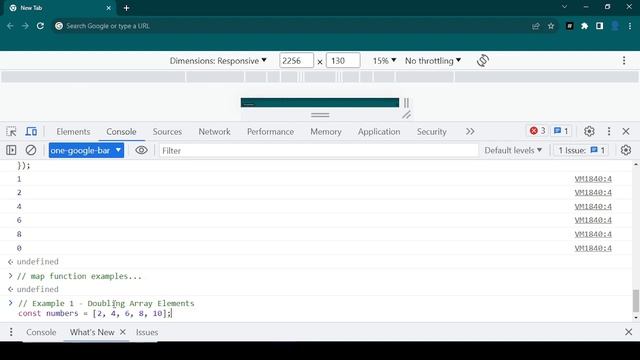Screen dimensions: 640x360
Task: Create a live expression with eye icon
Action: point(141,150)
